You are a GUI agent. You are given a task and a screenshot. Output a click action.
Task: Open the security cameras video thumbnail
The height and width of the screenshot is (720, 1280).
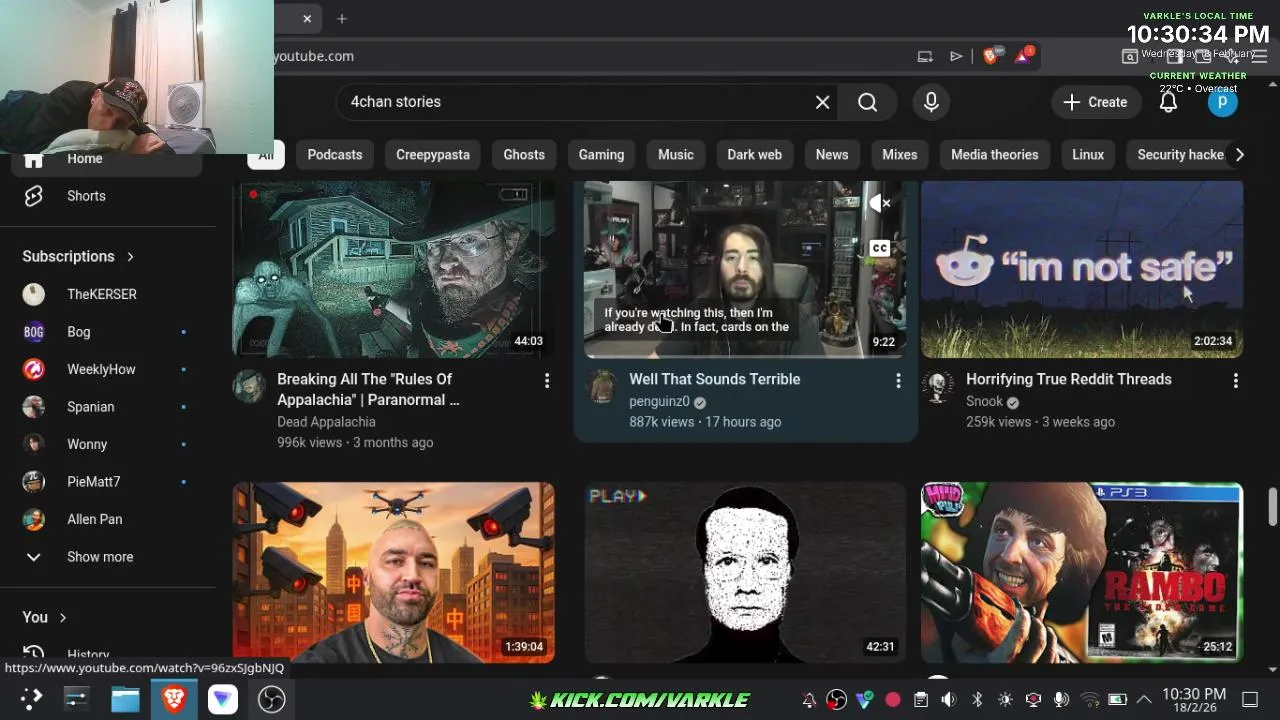click(394, 573)
